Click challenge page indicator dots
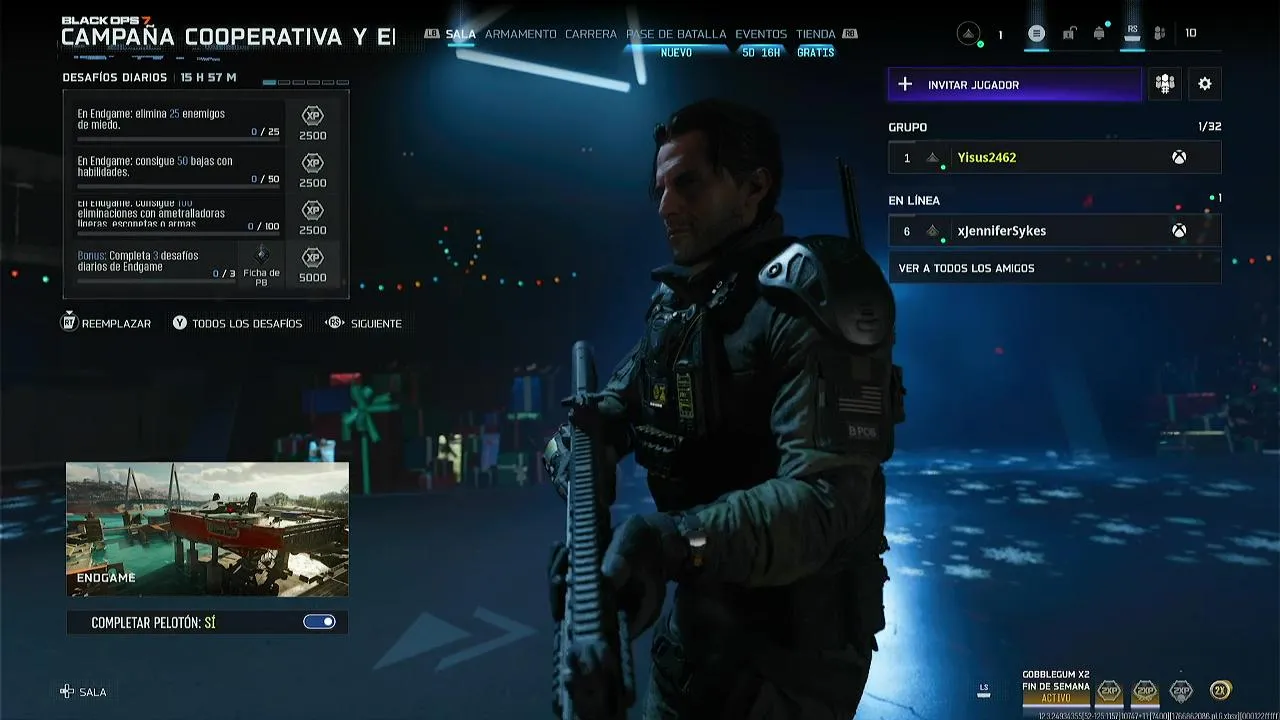 305,82
